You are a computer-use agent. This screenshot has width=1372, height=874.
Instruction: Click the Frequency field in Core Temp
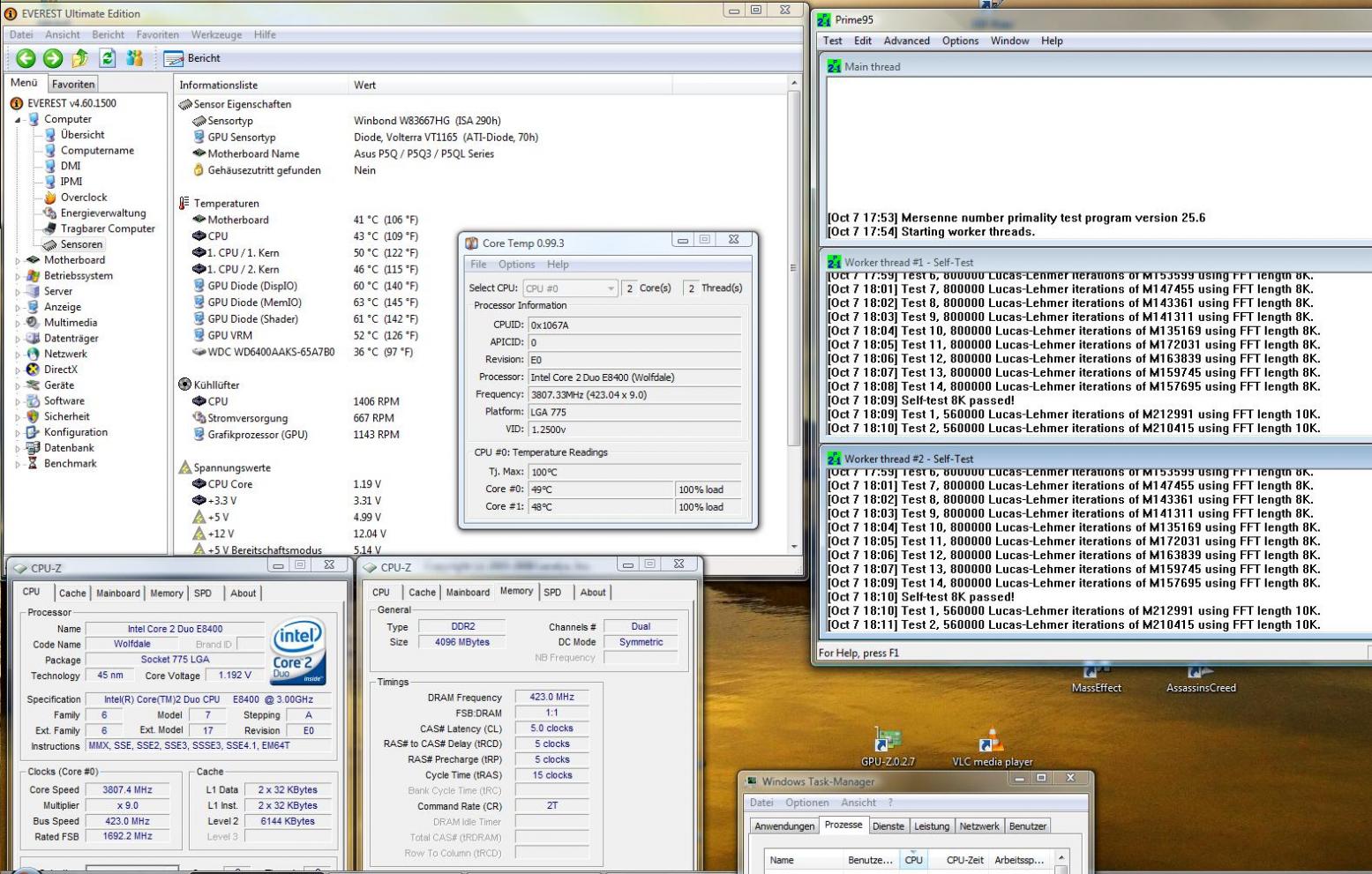point(634,395)
